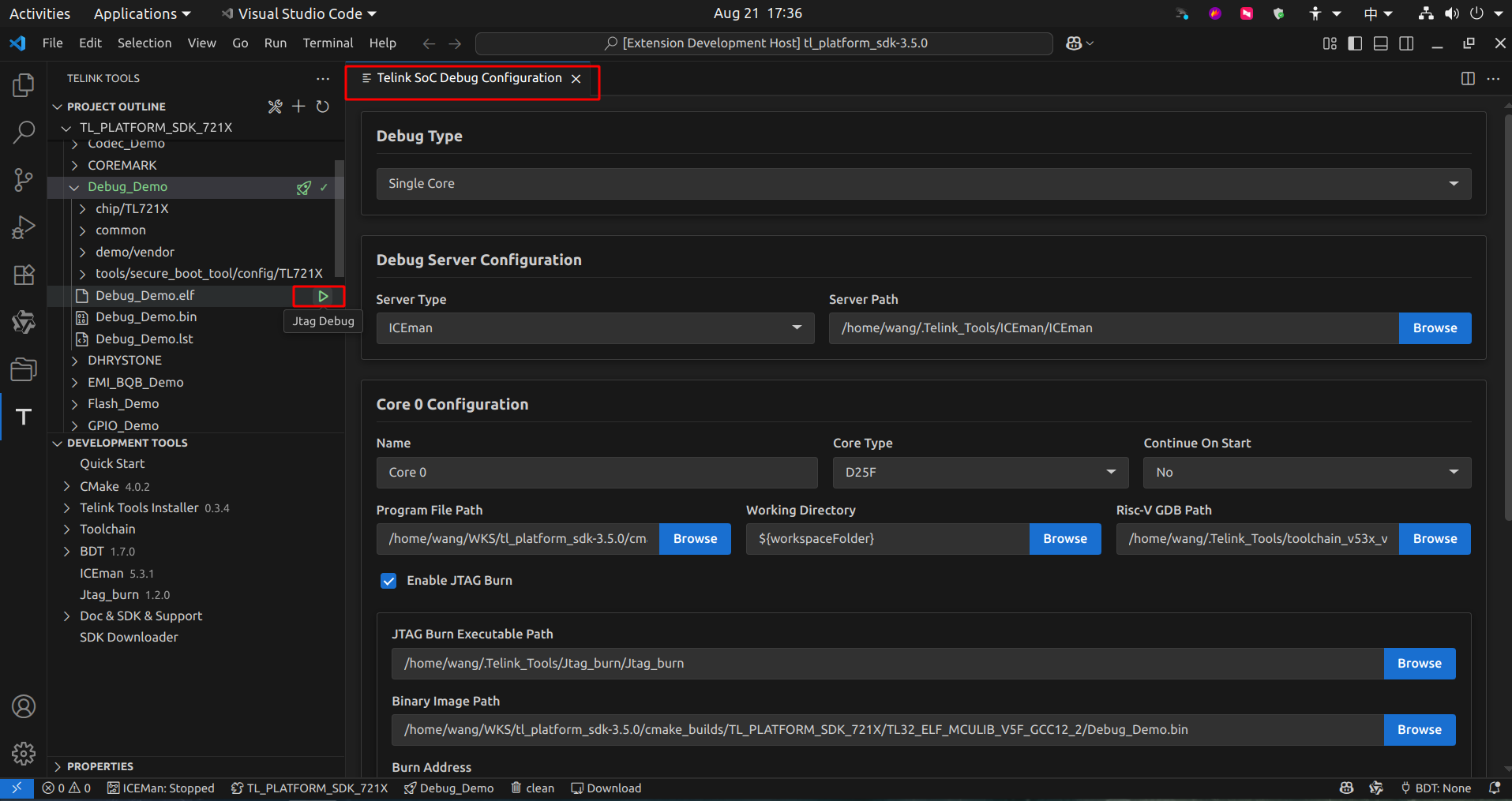1512x801 pixels.
Task: Click the plus icon to add a project
Action: [298, 107]
